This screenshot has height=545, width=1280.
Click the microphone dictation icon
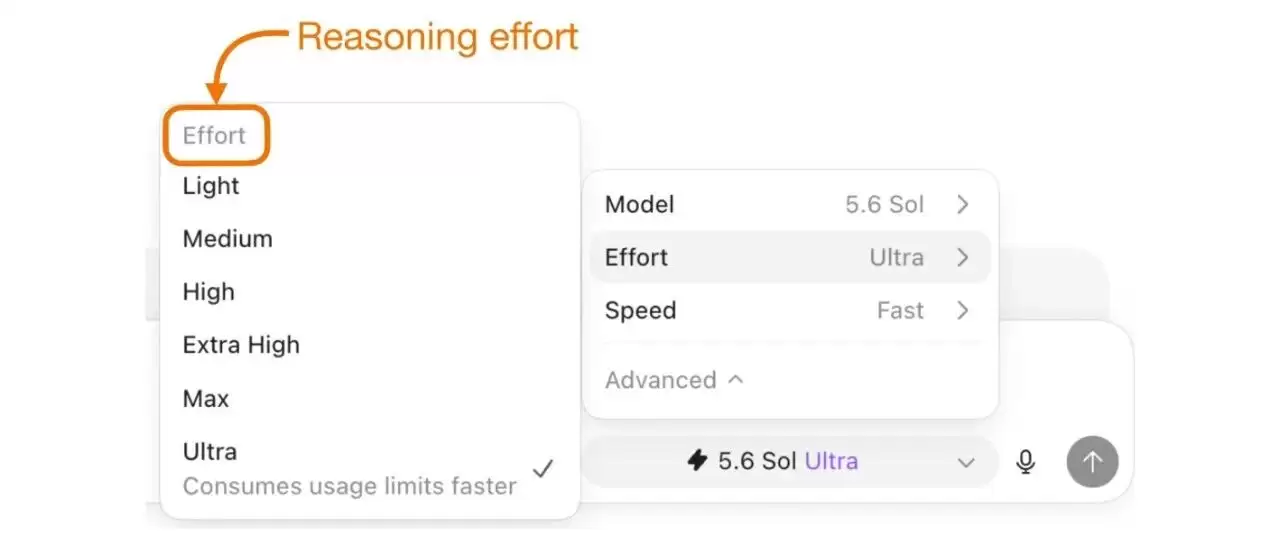coord(1025,462)
